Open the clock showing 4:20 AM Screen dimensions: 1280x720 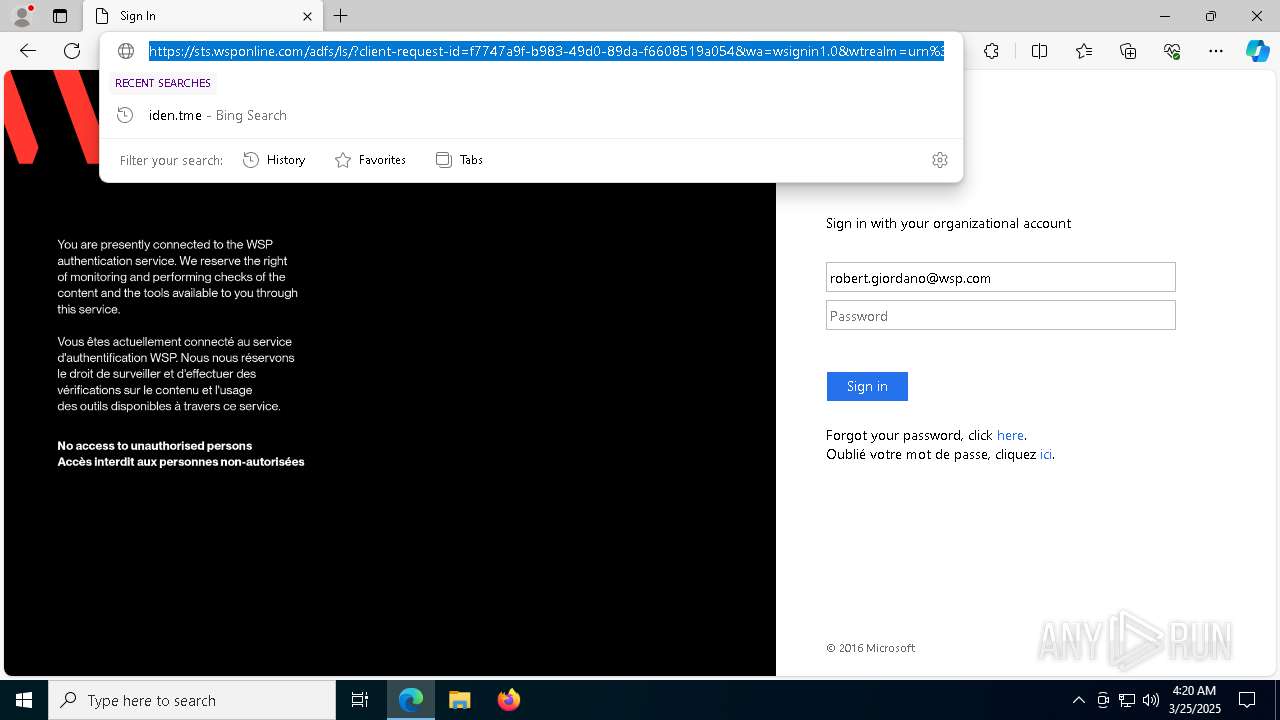(x=1194, y=700)
